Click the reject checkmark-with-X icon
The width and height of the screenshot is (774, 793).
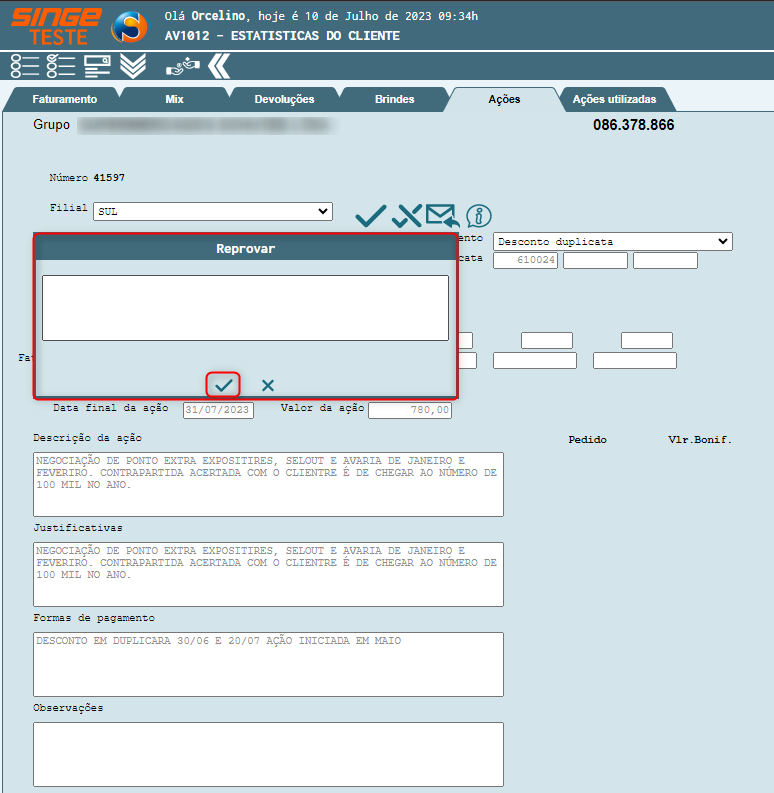(x=405, y=215)
